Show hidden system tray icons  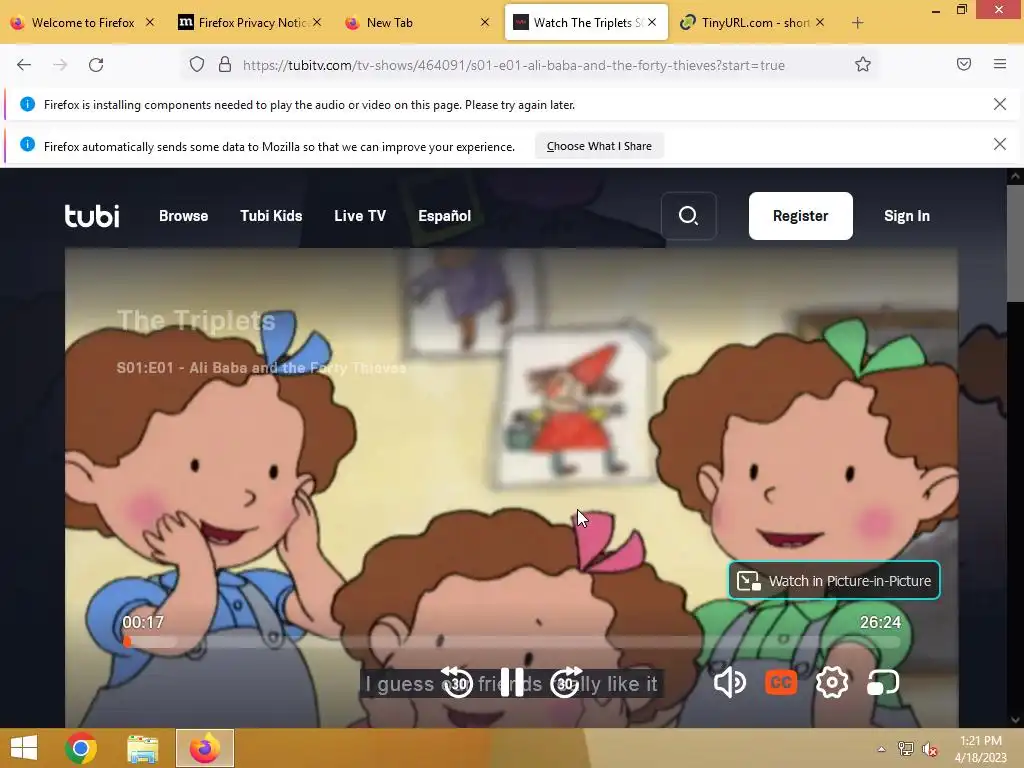pos(882,749)
